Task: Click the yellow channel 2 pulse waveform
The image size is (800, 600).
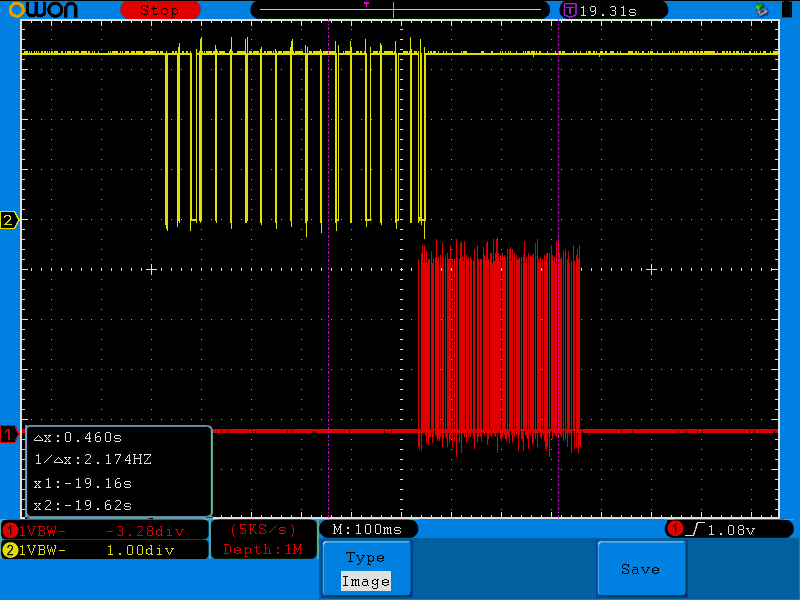Action: coord(296,138)
